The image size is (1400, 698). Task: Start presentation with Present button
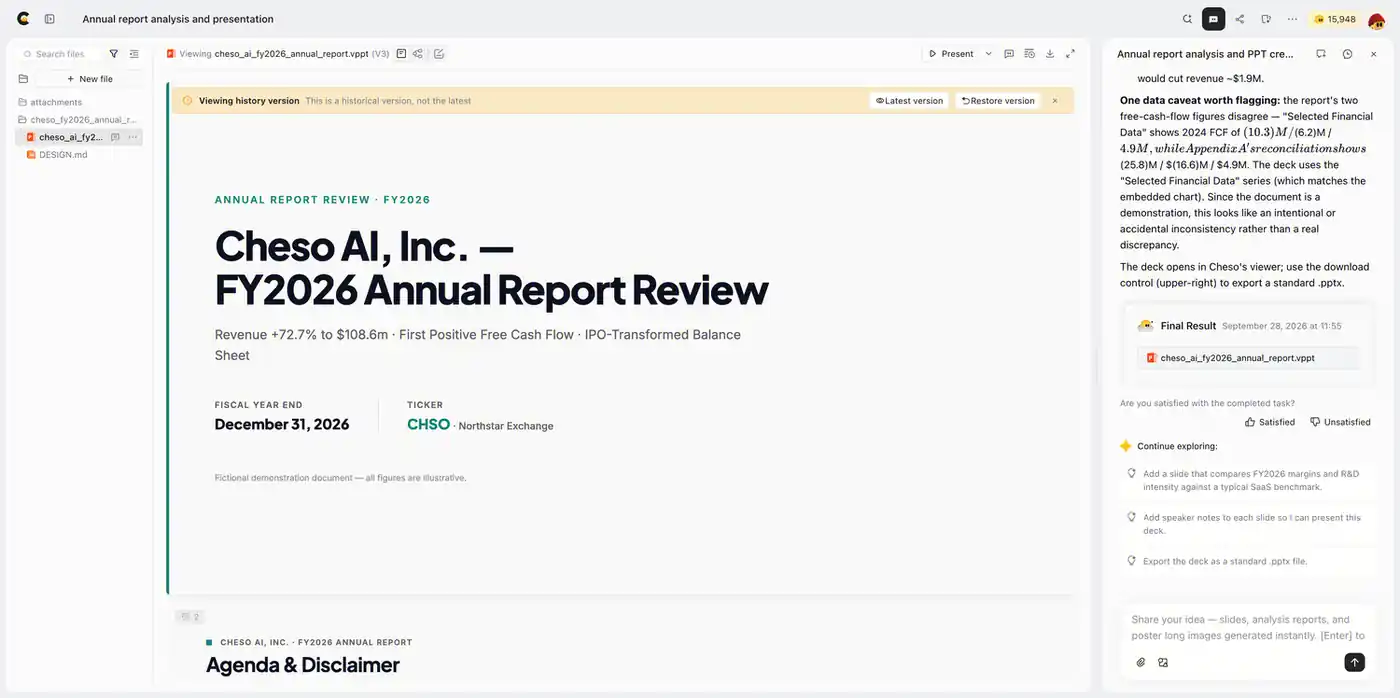point(951,54)
